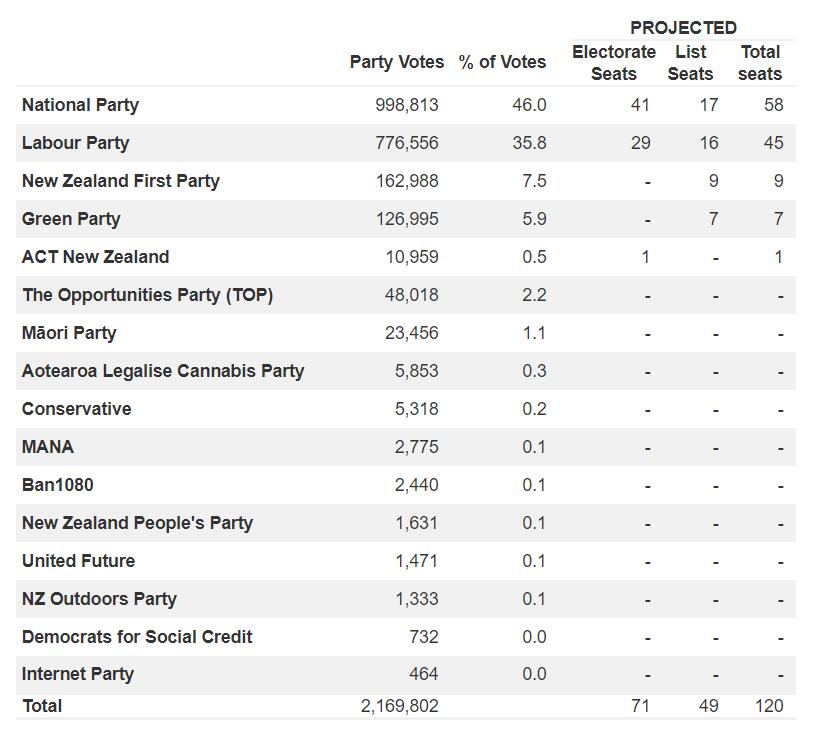
Task: Select the total seats value 120
Action: [x=769, y=706]
